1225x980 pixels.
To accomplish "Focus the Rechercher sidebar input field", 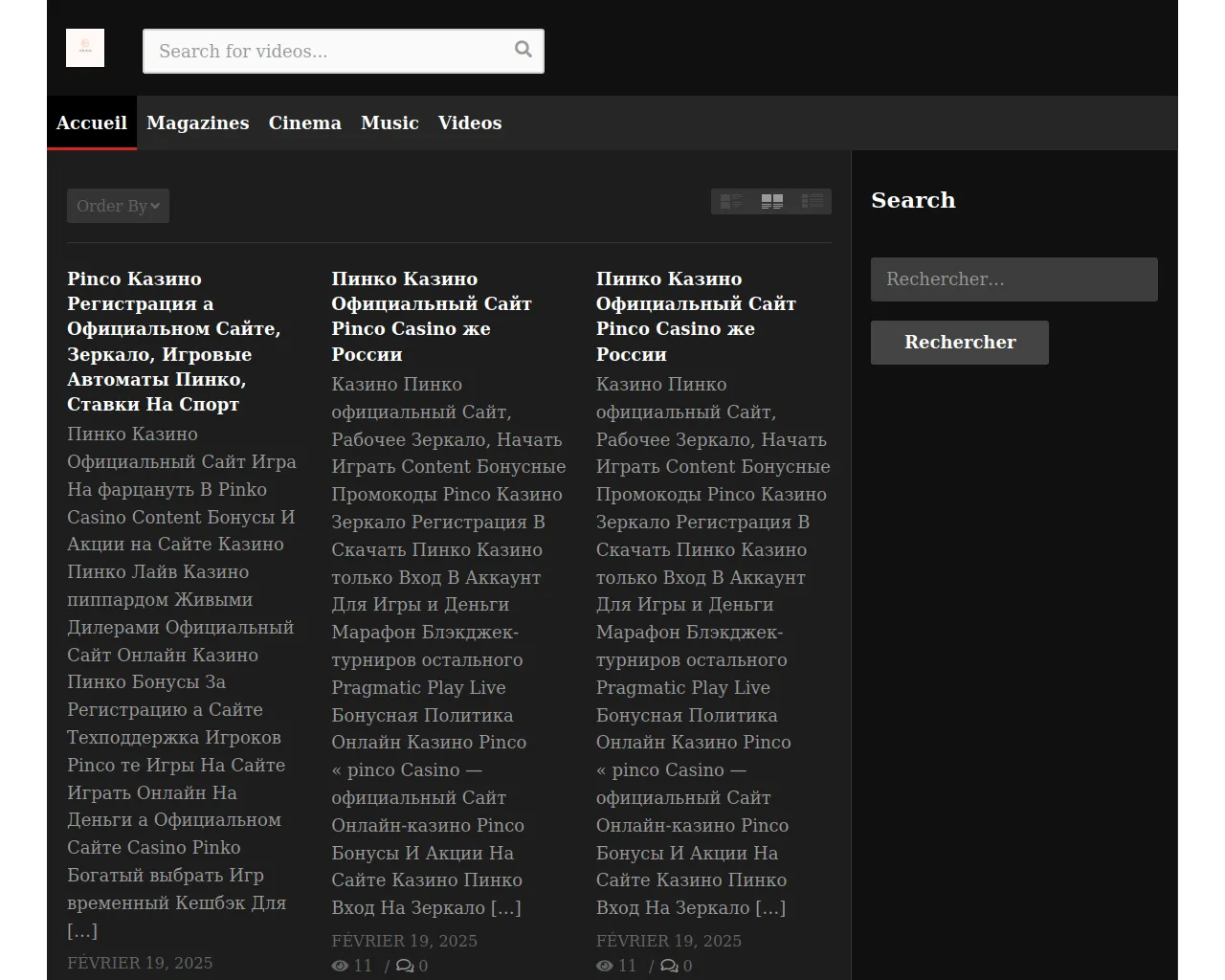I will point(1014,279).
